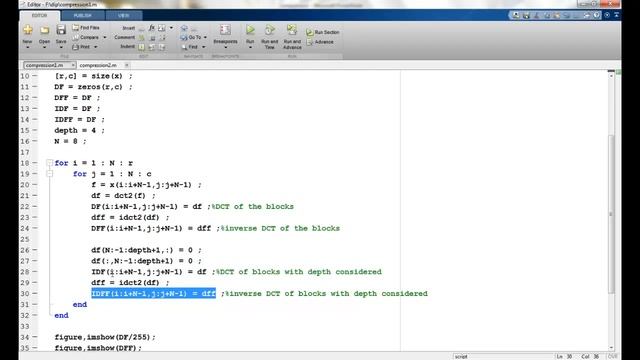Save the script with the Save icon
Screen dimensions: 640x360
61,30
